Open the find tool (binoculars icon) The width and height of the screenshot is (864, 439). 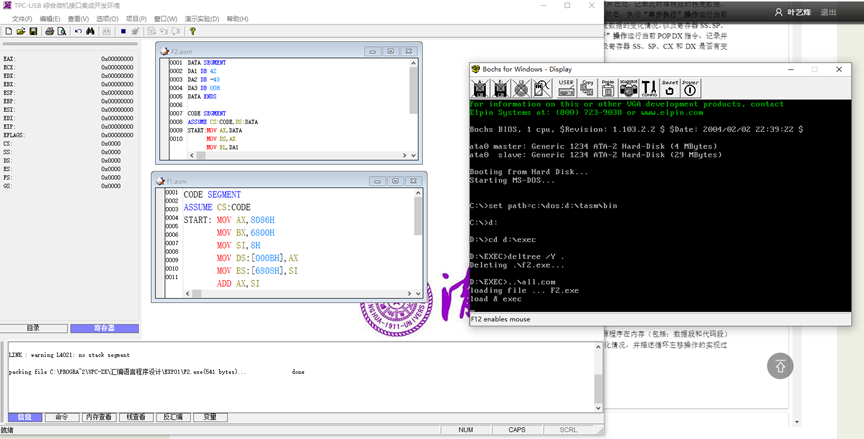point(90,31)
